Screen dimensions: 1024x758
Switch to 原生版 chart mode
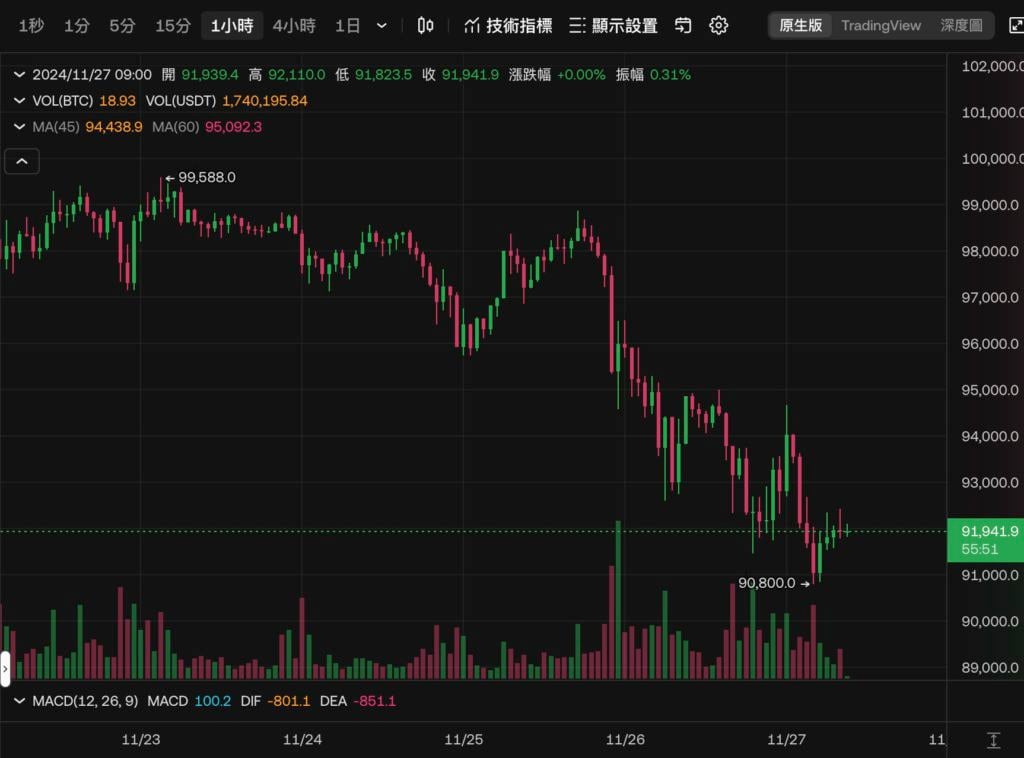coord(800,25)
